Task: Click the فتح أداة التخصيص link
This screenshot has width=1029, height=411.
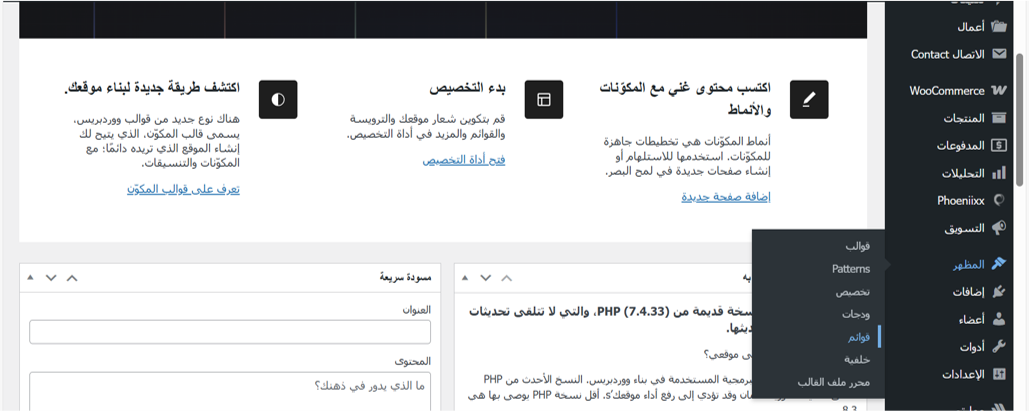Action: tap(463, 159)
